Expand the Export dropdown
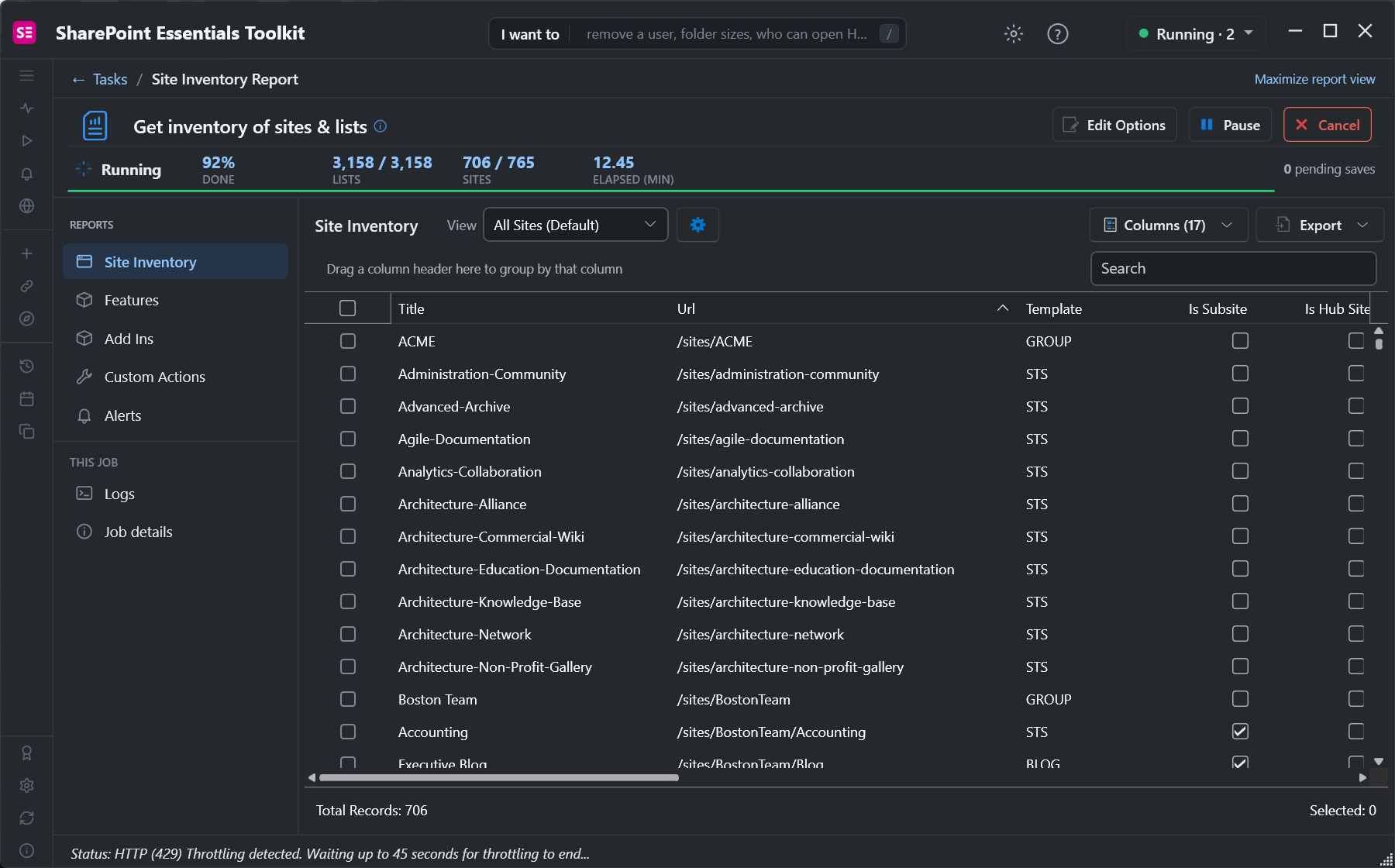The height and width of the screenshot is (868, 1395). pyautogui.click(x=1320, y=225)
